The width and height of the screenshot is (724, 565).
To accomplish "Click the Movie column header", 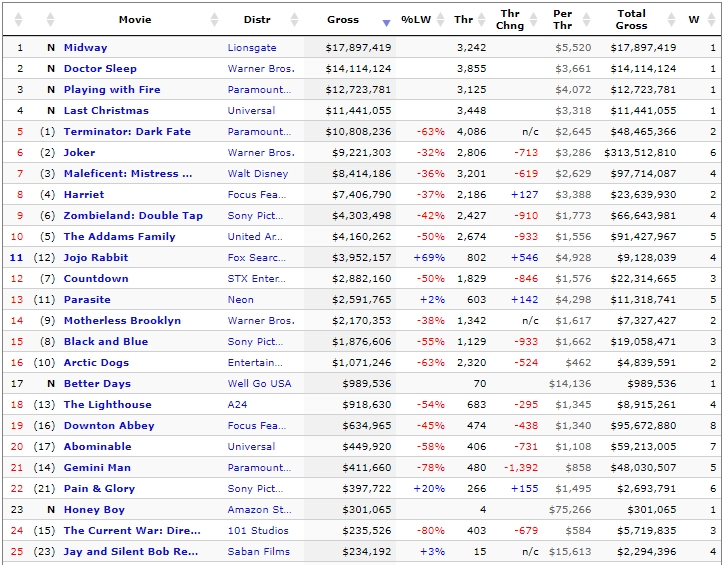I will pos(135,19).
